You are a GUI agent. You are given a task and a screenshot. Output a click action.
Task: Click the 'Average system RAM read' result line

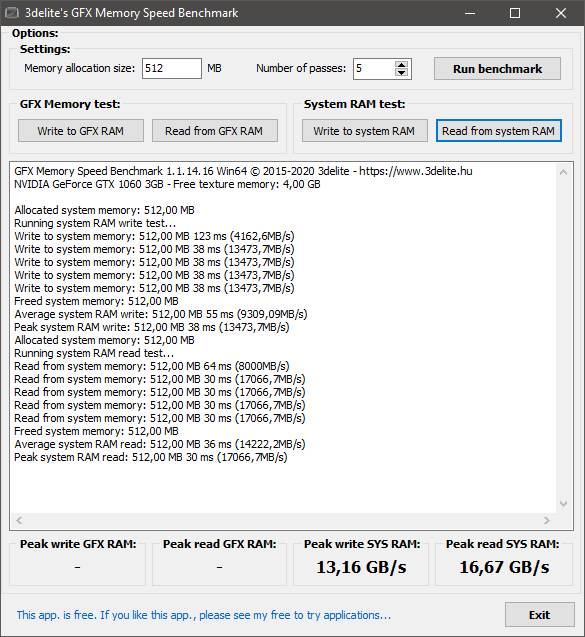pos(160,444)
